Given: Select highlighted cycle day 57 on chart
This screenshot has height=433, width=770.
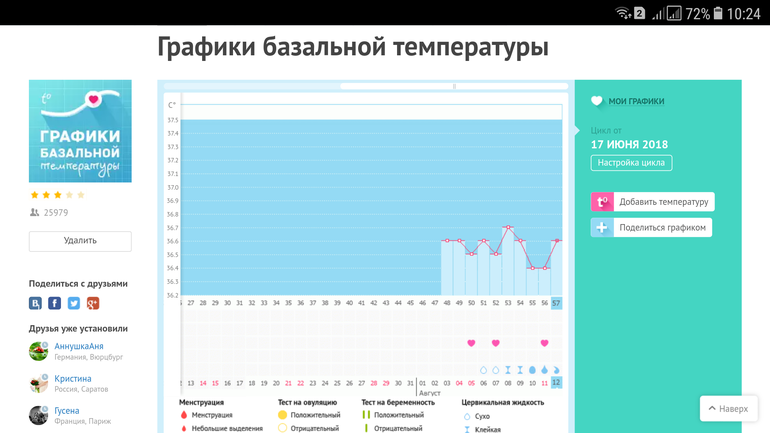Looking at the screenshot, I should 556,302.
